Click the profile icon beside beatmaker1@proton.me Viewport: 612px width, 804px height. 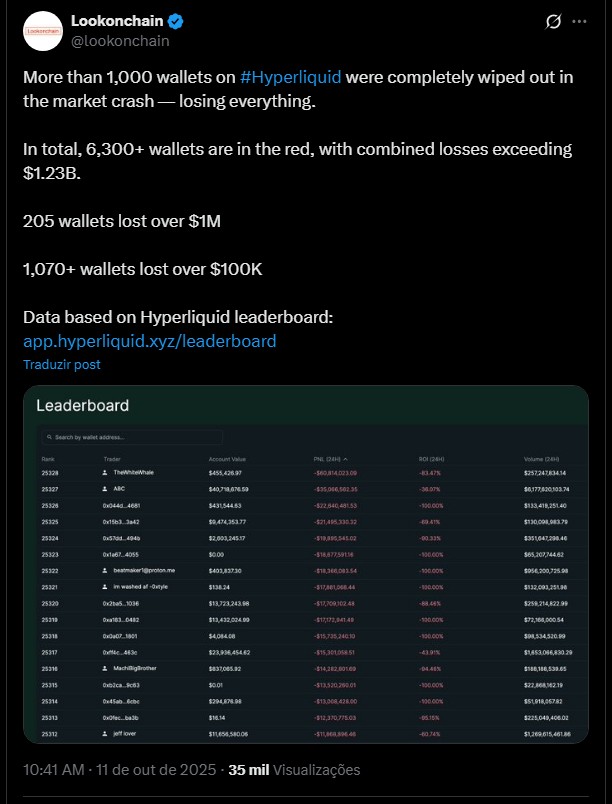click(x=105, y=570)
